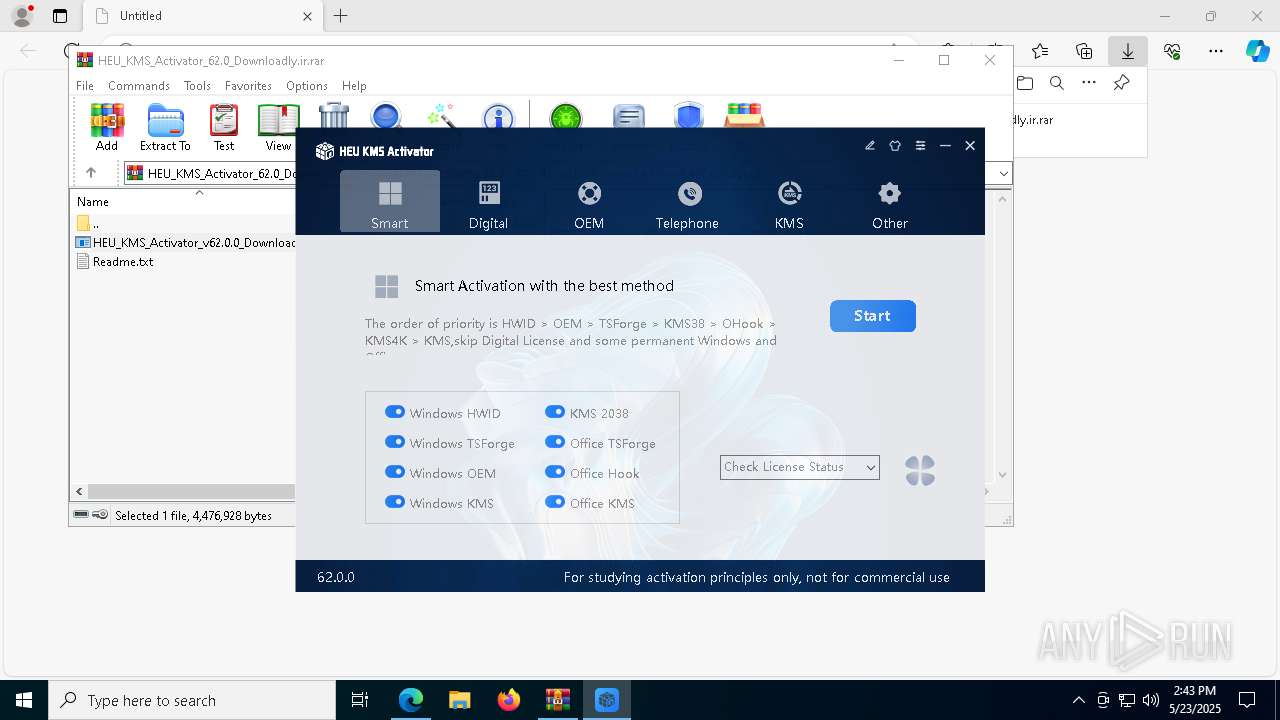Toggle the Windows OEM switch
Screen dimensions: 1280x720
[395, 472]
